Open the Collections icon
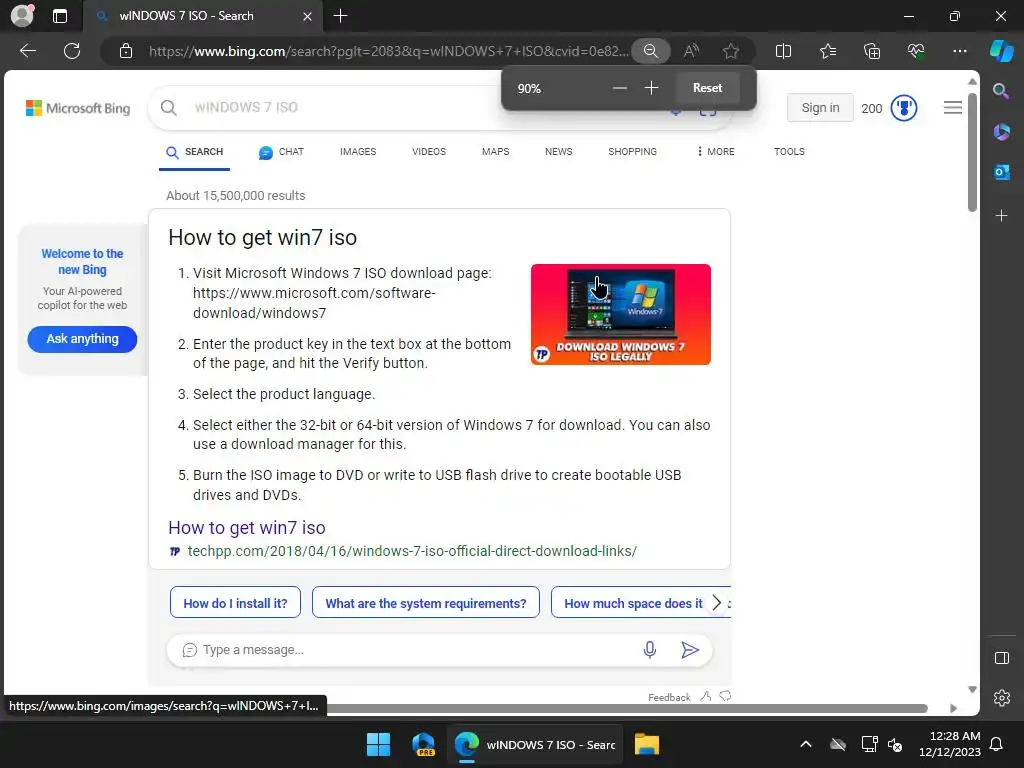 pyautogui.click(x=872, y=51)
